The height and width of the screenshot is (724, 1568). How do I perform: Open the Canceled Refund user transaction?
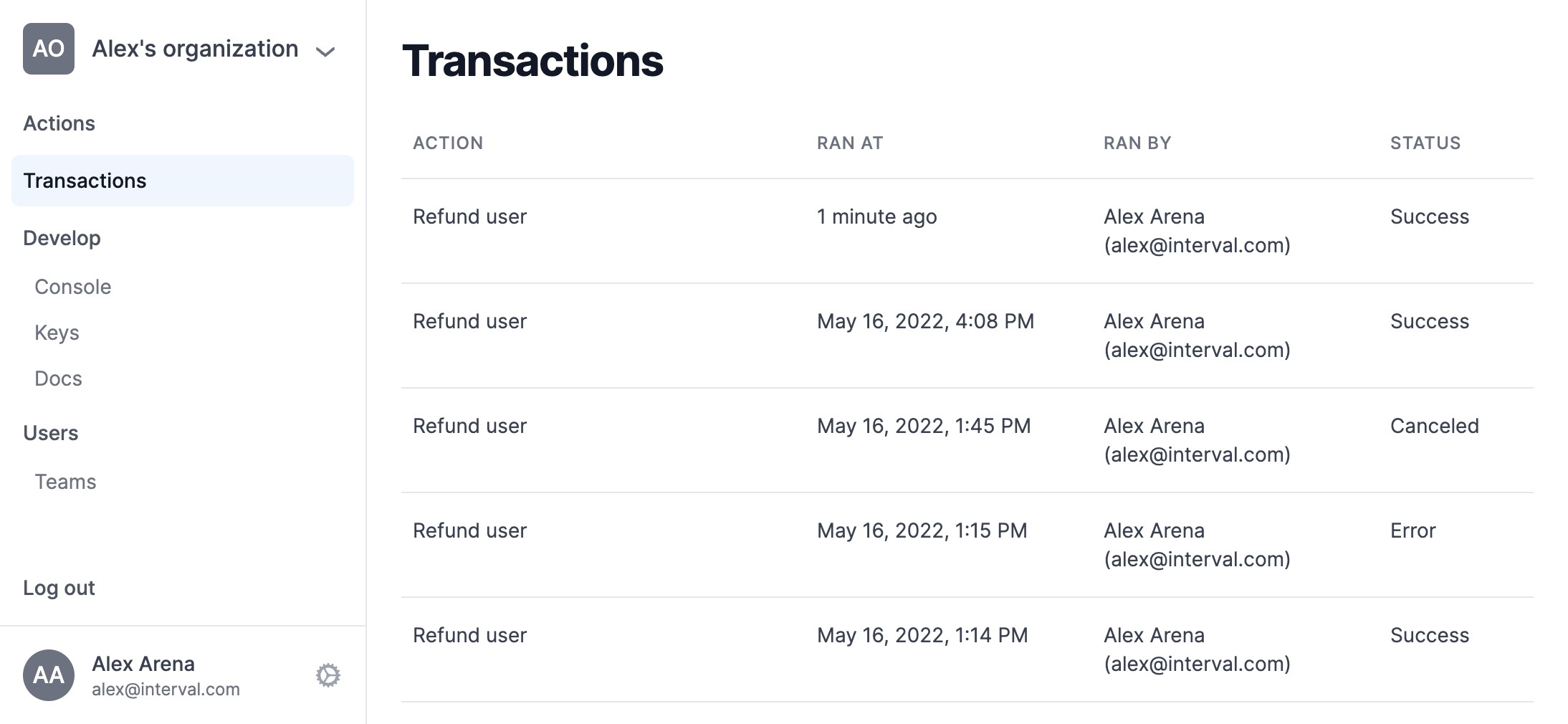point(967,440)
